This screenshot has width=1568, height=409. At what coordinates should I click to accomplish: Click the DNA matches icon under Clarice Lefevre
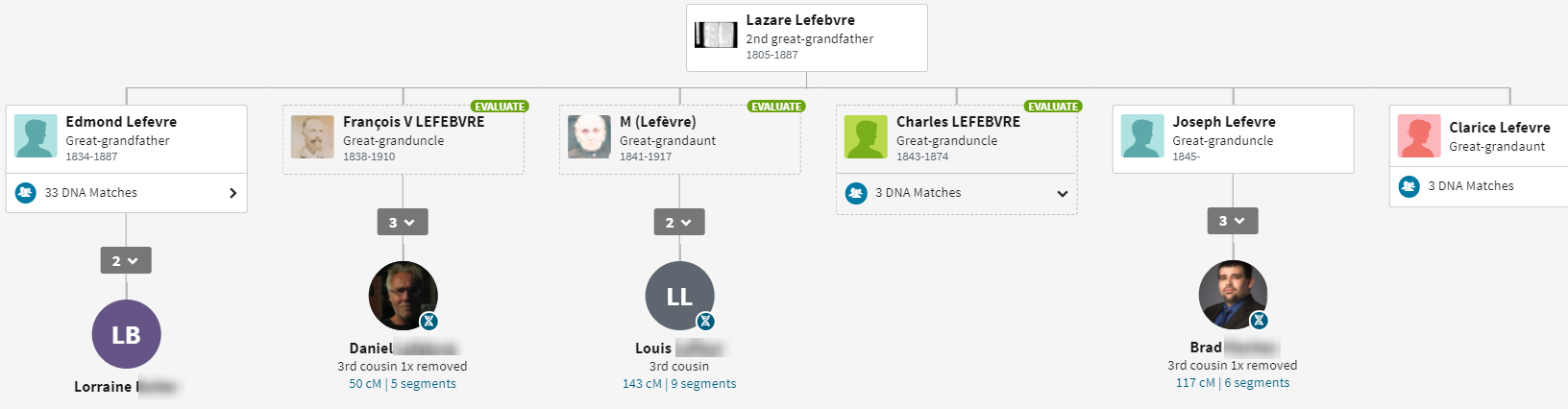[x=1409, y=186]
